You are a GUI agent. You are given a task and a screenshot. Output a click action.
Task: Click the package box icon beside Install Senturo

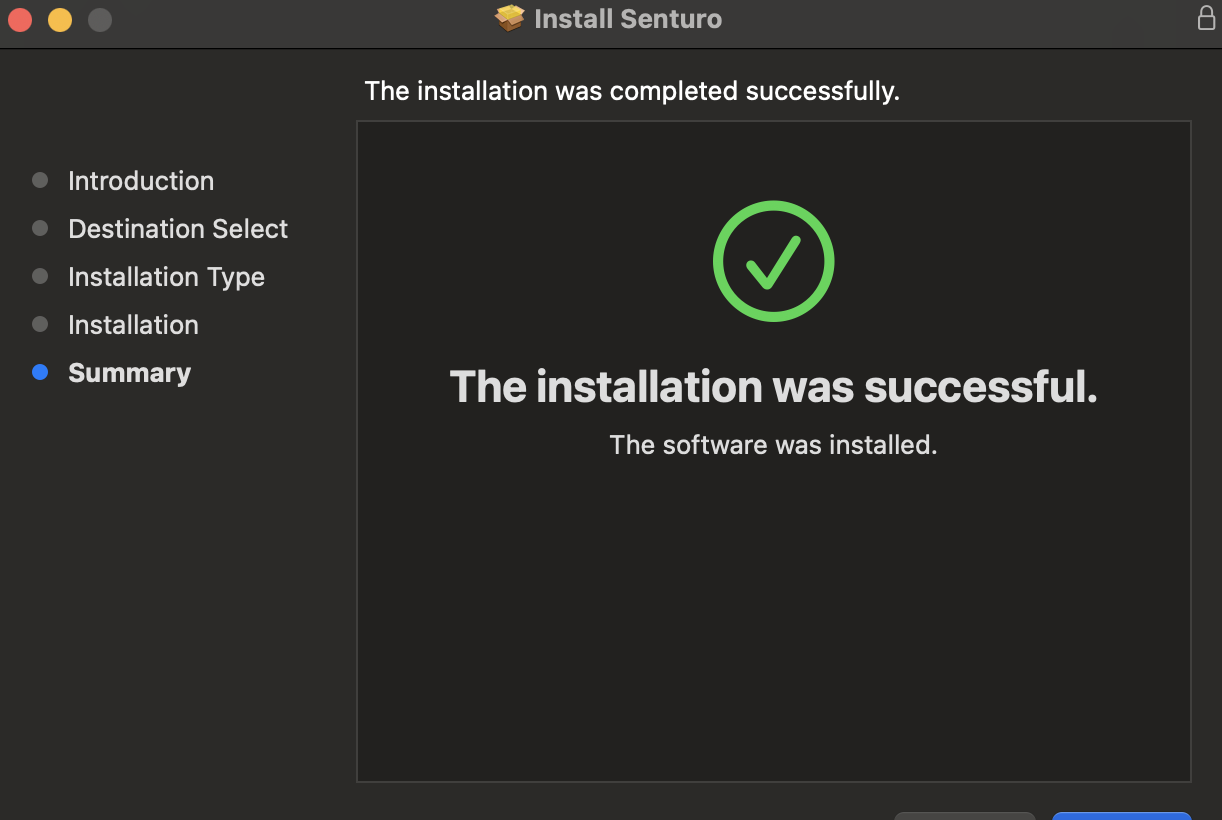pos(510,18)
